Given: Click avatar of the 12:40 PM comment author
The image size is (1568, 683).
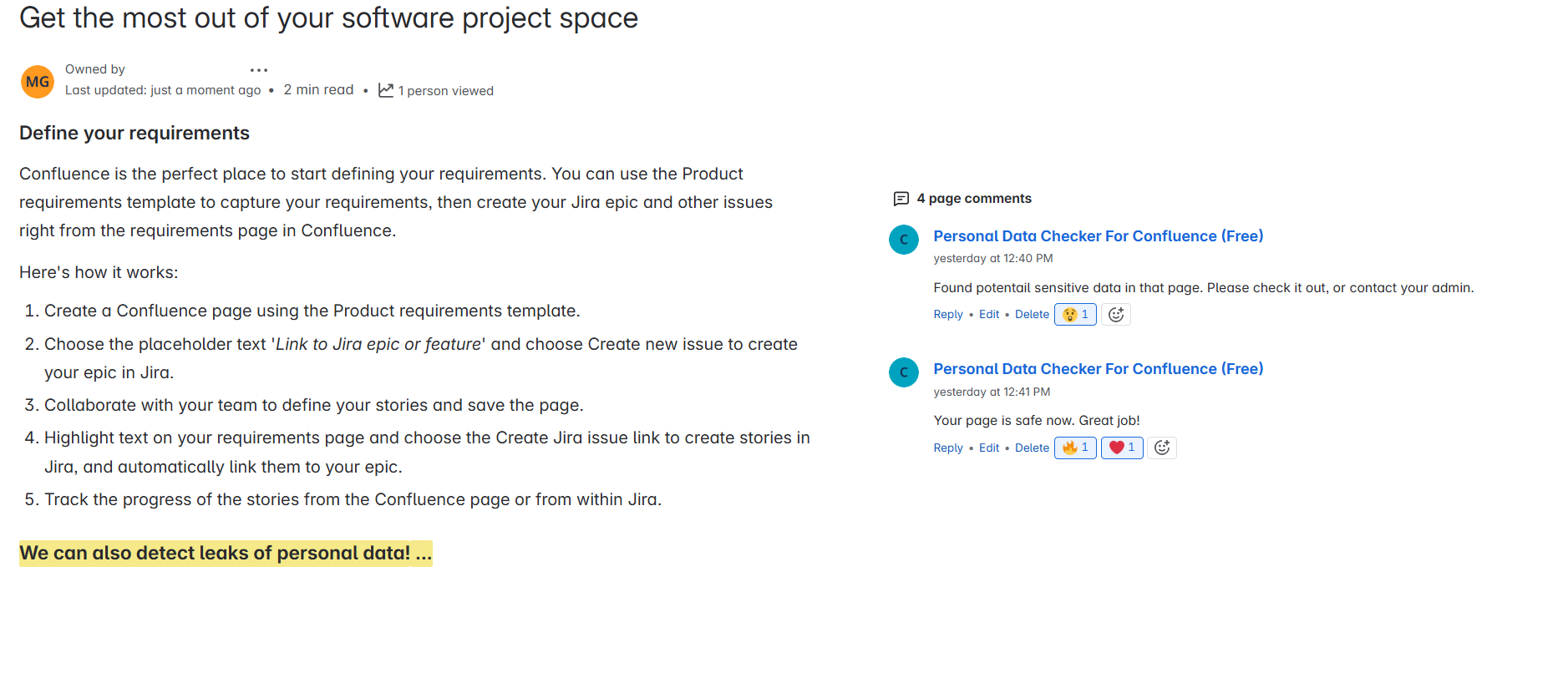Looking at the screenshot, I should tap(904, 240).
